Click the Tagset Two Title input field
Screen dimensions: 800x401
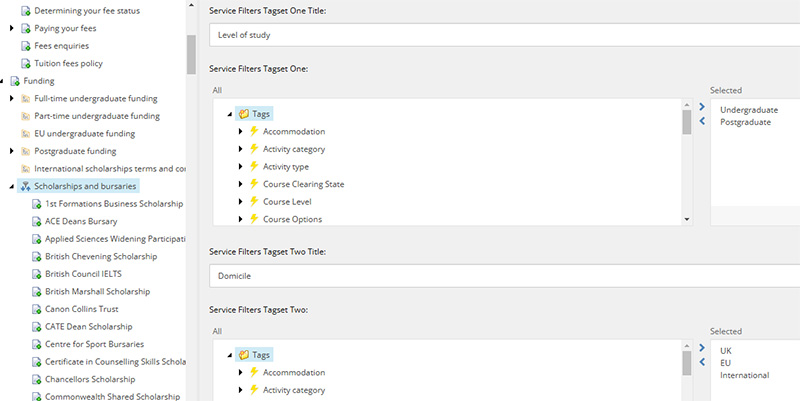[x=505, y=276]
